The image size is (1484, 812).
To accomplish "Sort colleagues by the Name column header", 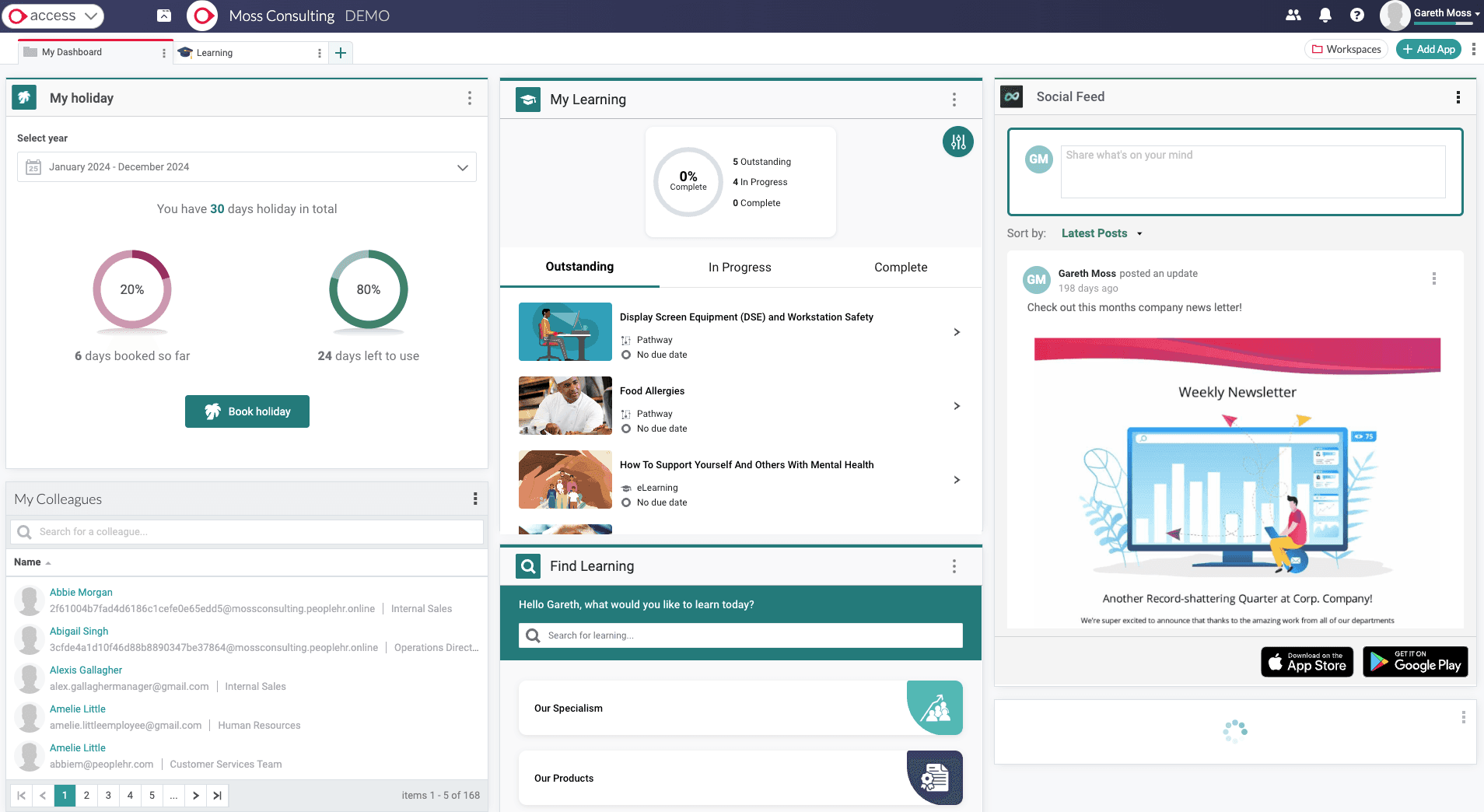I will click(x=31, y=562).
